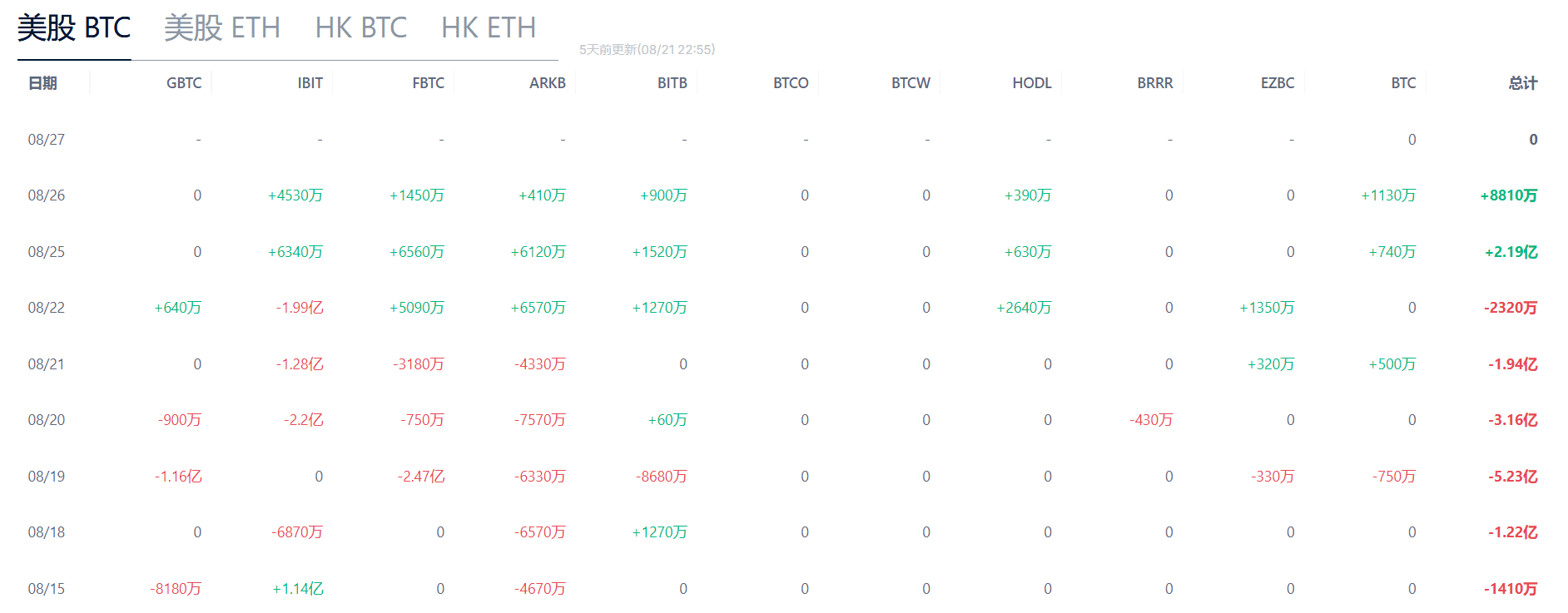Select the HK ETH tab

(x=488, y=28)
